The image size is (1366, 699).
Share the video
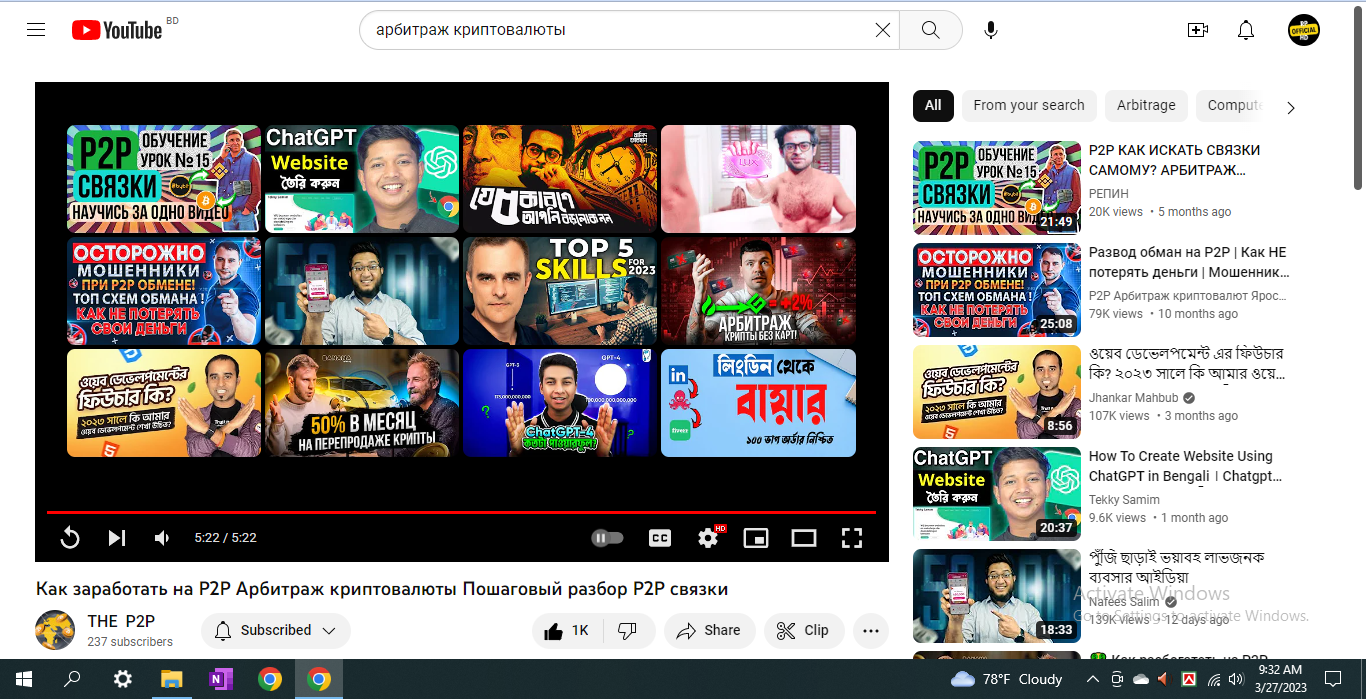(709, 630)
